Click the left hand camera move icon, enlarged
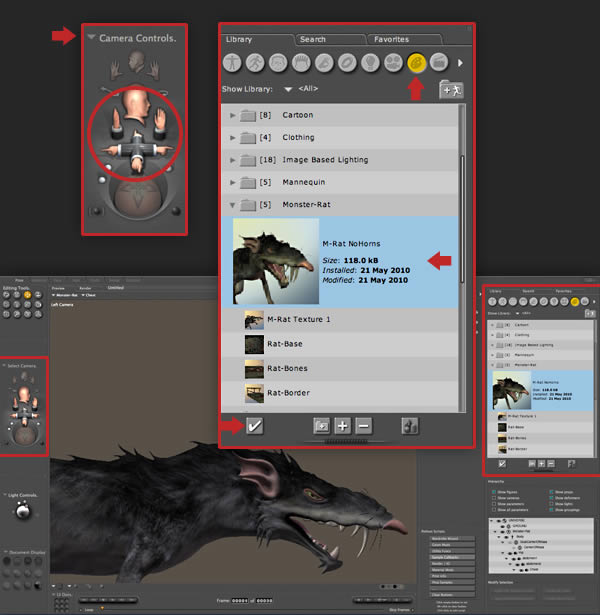Image resolution: width=600 pixels, height=615 pixels. (x=117, y=124)
